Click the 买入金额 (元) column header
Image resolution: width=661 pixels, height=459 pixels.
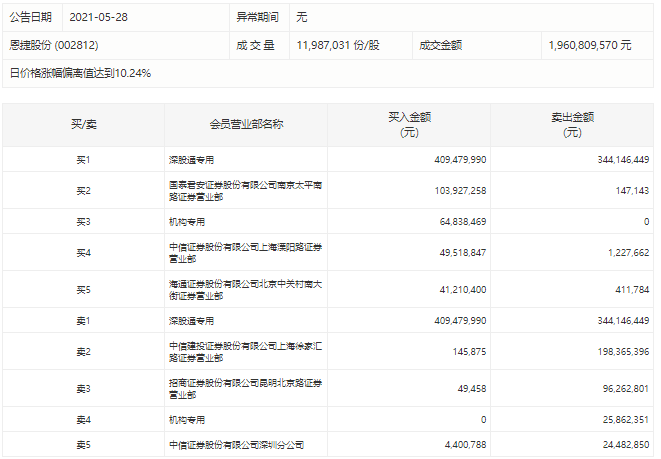pos(409,124)
